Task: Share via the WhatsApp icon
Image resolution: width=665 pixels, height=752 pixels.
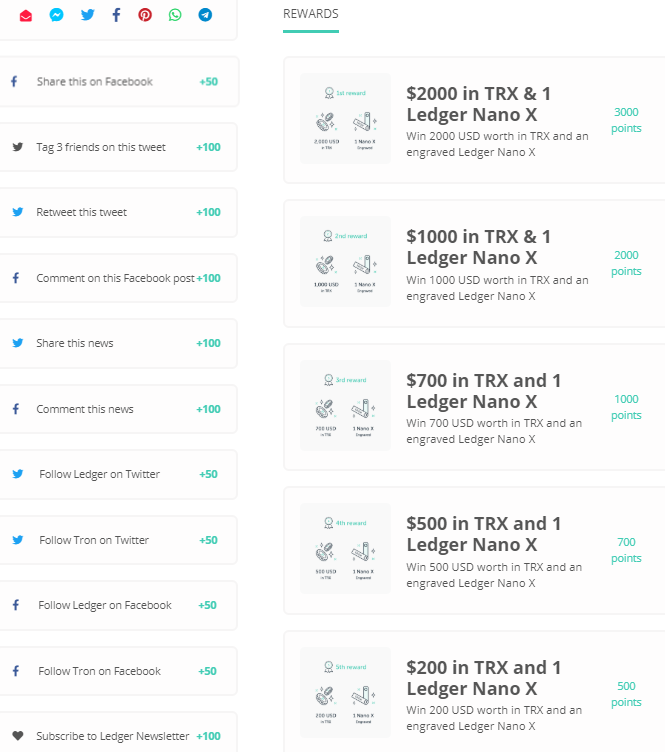Action: pos(175,15)
